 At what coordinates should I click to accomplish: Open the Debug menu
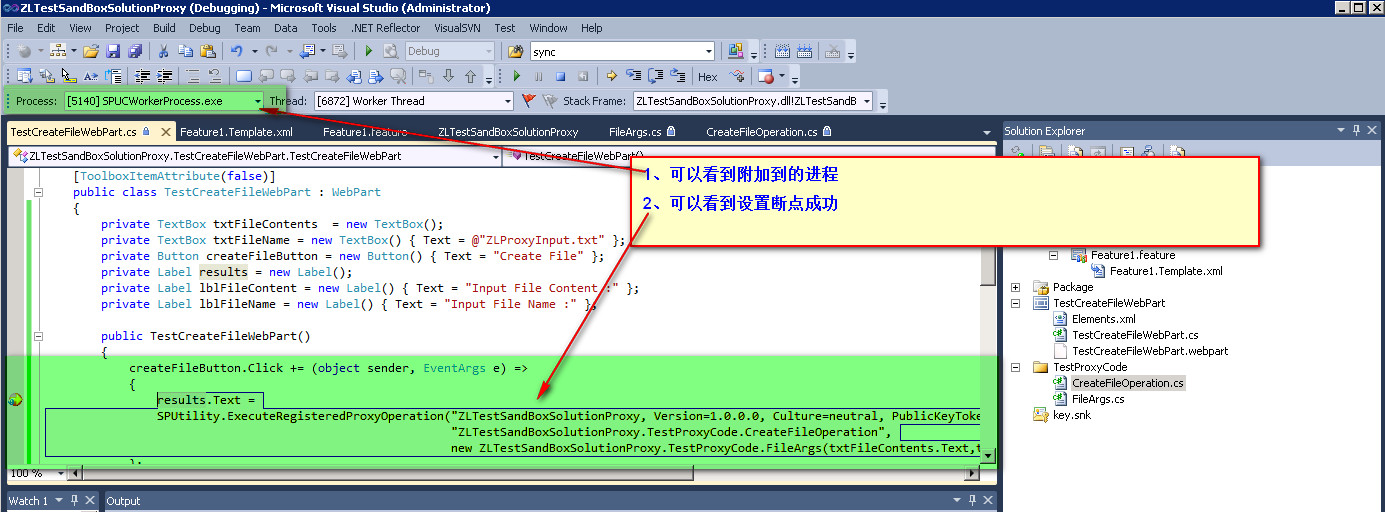pyautogui.click(x=205, y=28)
